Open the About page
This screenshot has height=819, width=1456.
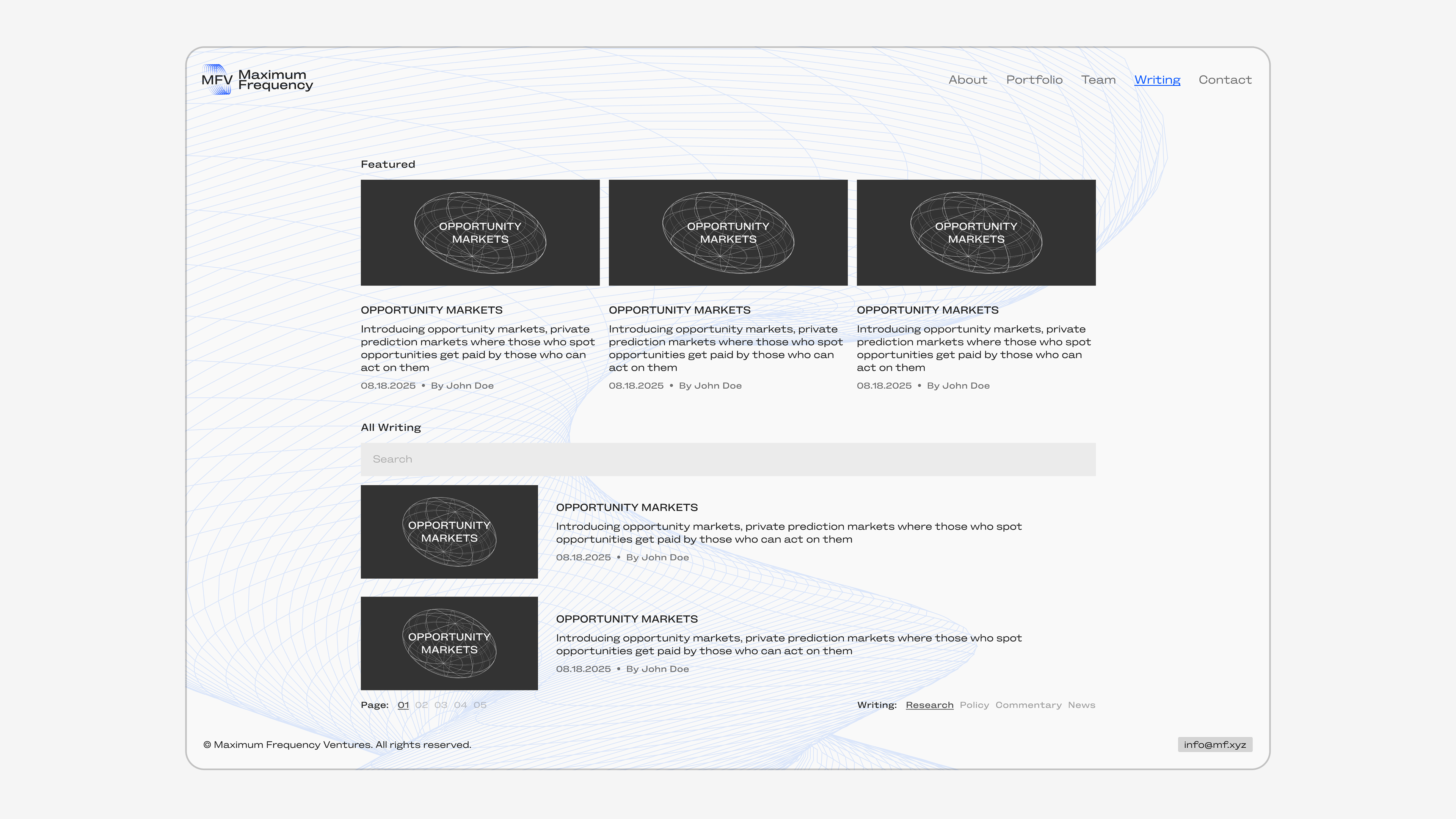(968, 80)
